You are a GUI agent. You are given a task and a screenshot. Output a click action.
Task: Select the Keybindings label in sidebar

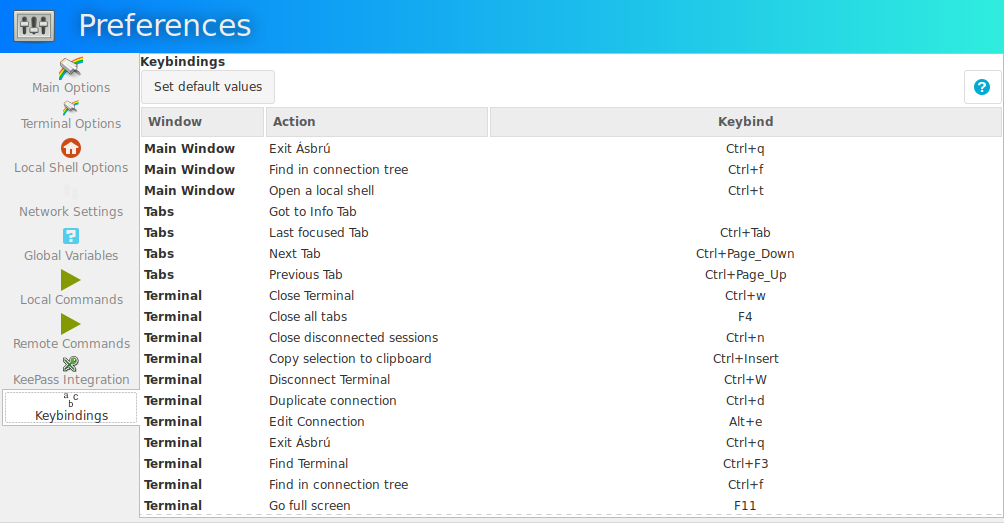[x=71, y=415]
